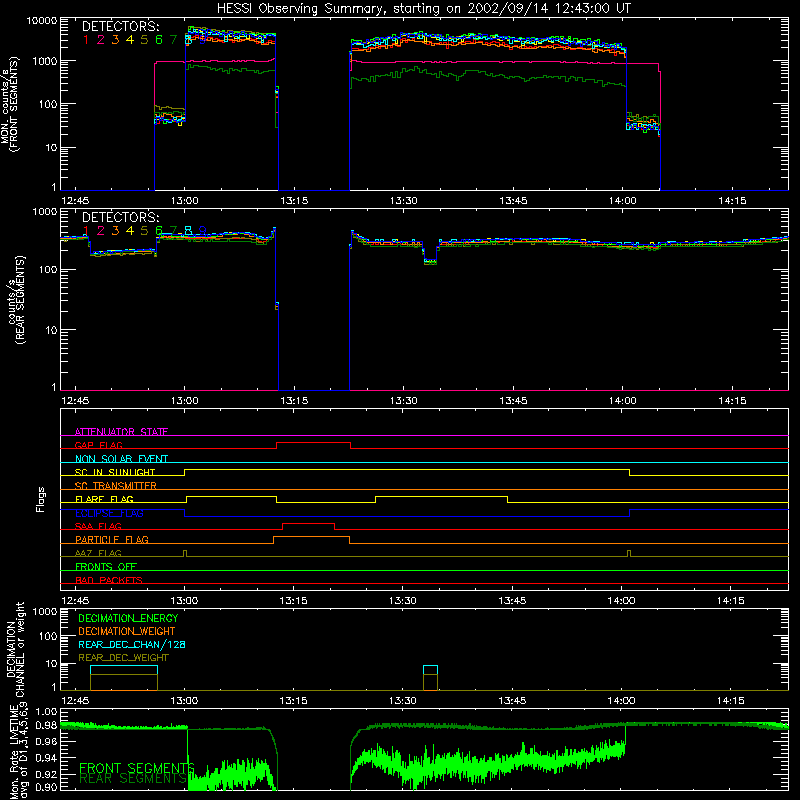
Task: Click 14:15 time tick under front segments panel
Action: click(732, 201)
